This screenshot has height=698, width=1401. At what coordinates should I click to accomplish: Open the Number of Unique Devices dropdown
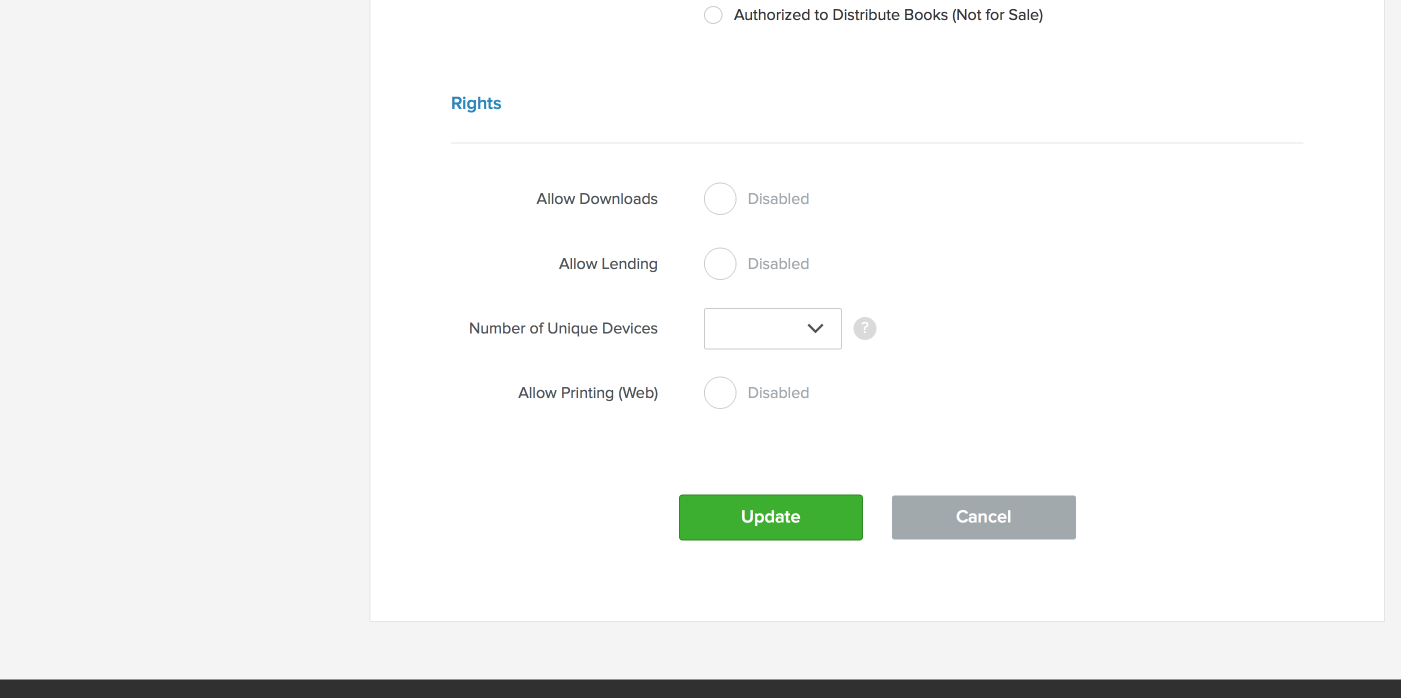tap(772, 329)
